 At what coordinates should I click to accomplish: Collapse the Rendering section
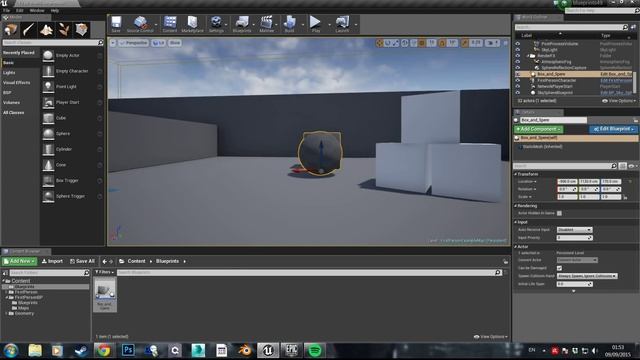tap(516, 206)
